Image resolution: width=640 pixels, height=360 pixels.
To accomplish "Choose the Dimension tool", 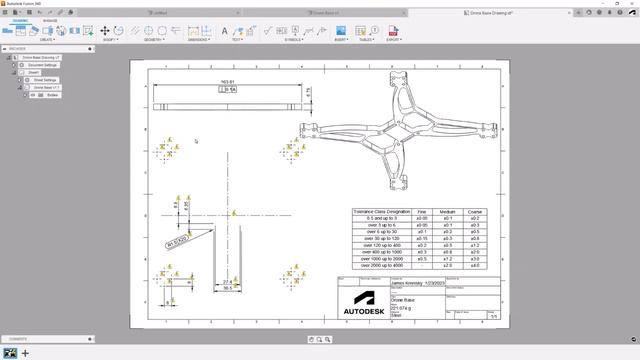I will click(193, 31).
